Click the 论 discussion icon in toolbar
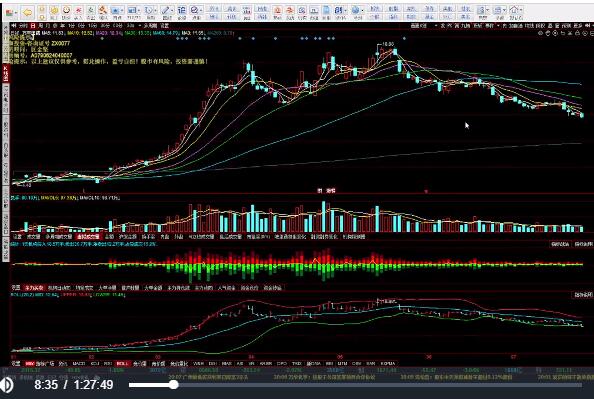 (182, 11)
